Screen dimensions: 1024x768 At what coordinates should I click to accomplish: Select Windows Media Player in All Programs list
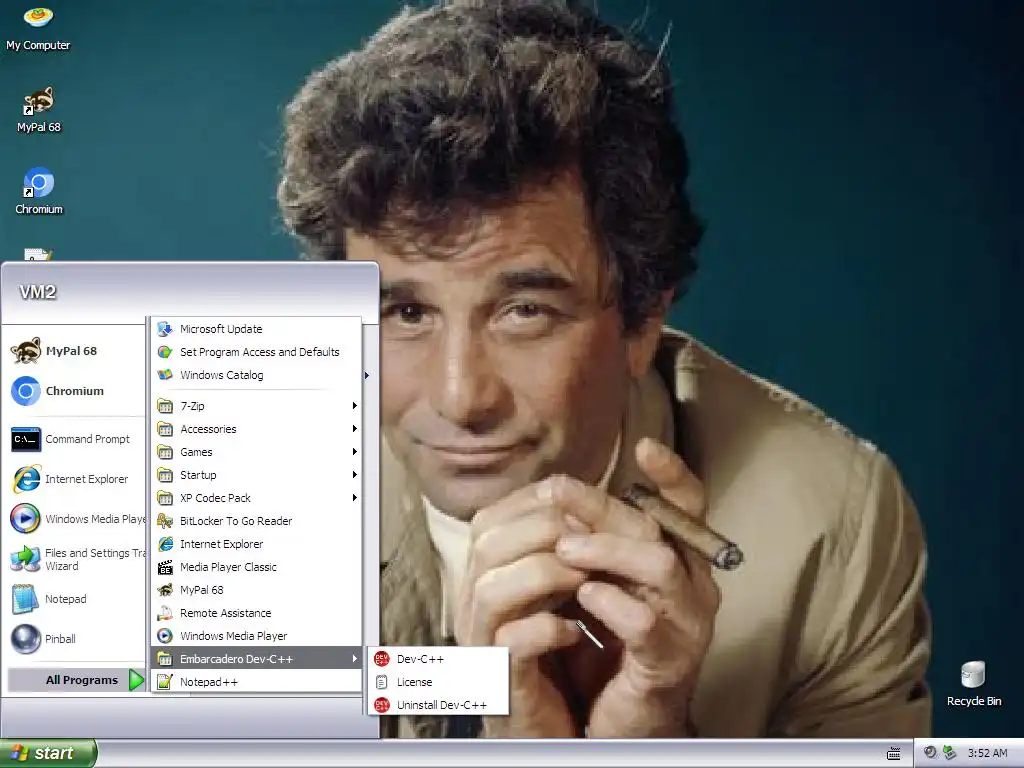coord(257,635)
